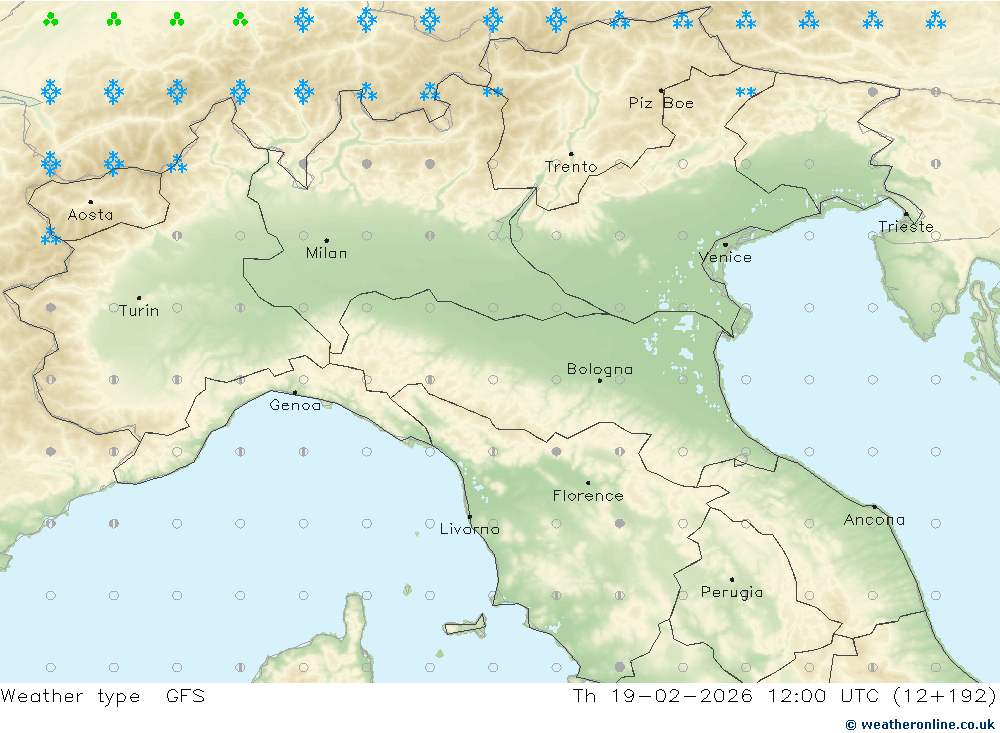Click the snow symbol southwest of Aosta label
This screenshot has width=1000, height=733.
tap(50, 236)
